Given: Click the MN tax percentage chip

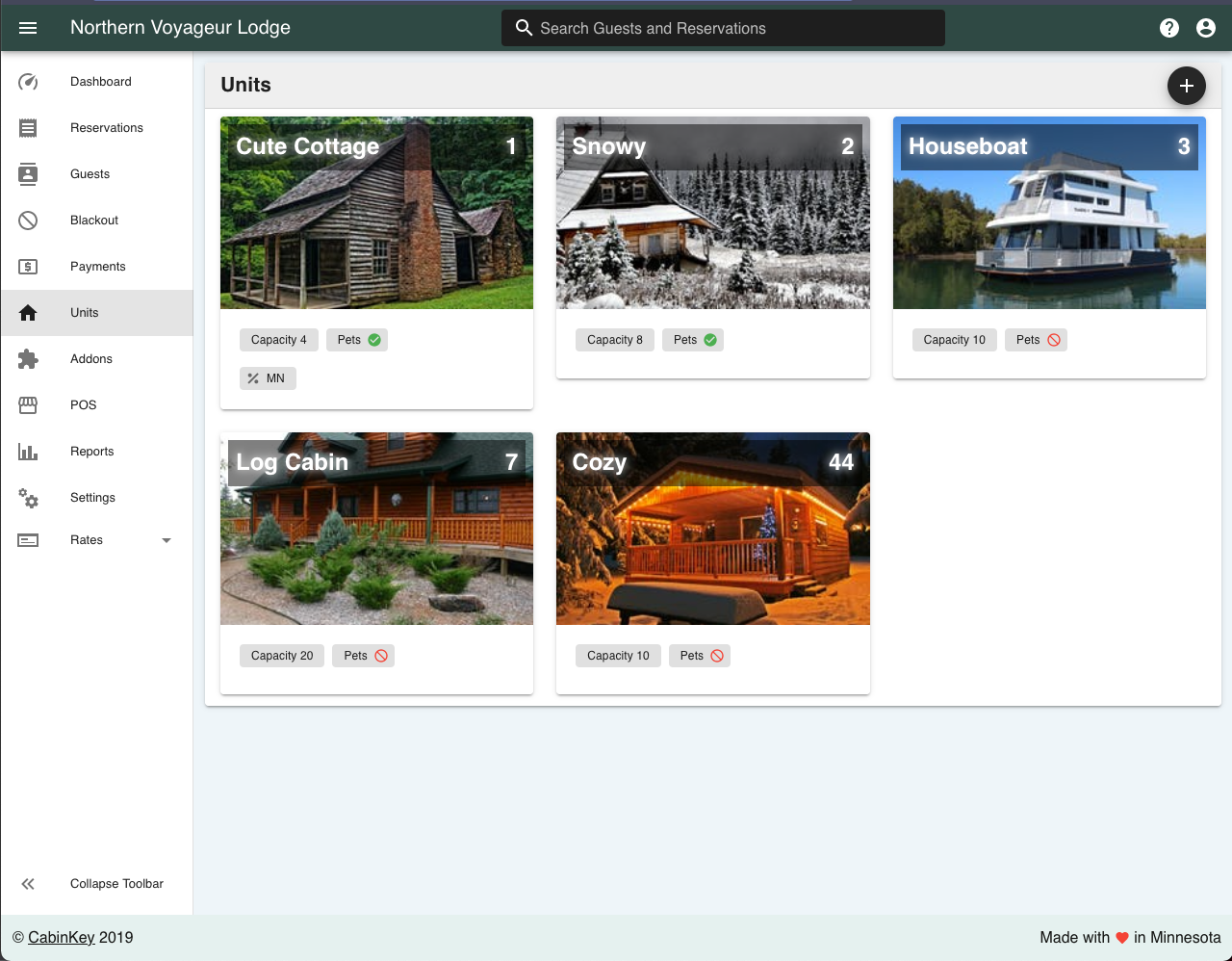Looking at the screenshot, I should tap(268, 377).
